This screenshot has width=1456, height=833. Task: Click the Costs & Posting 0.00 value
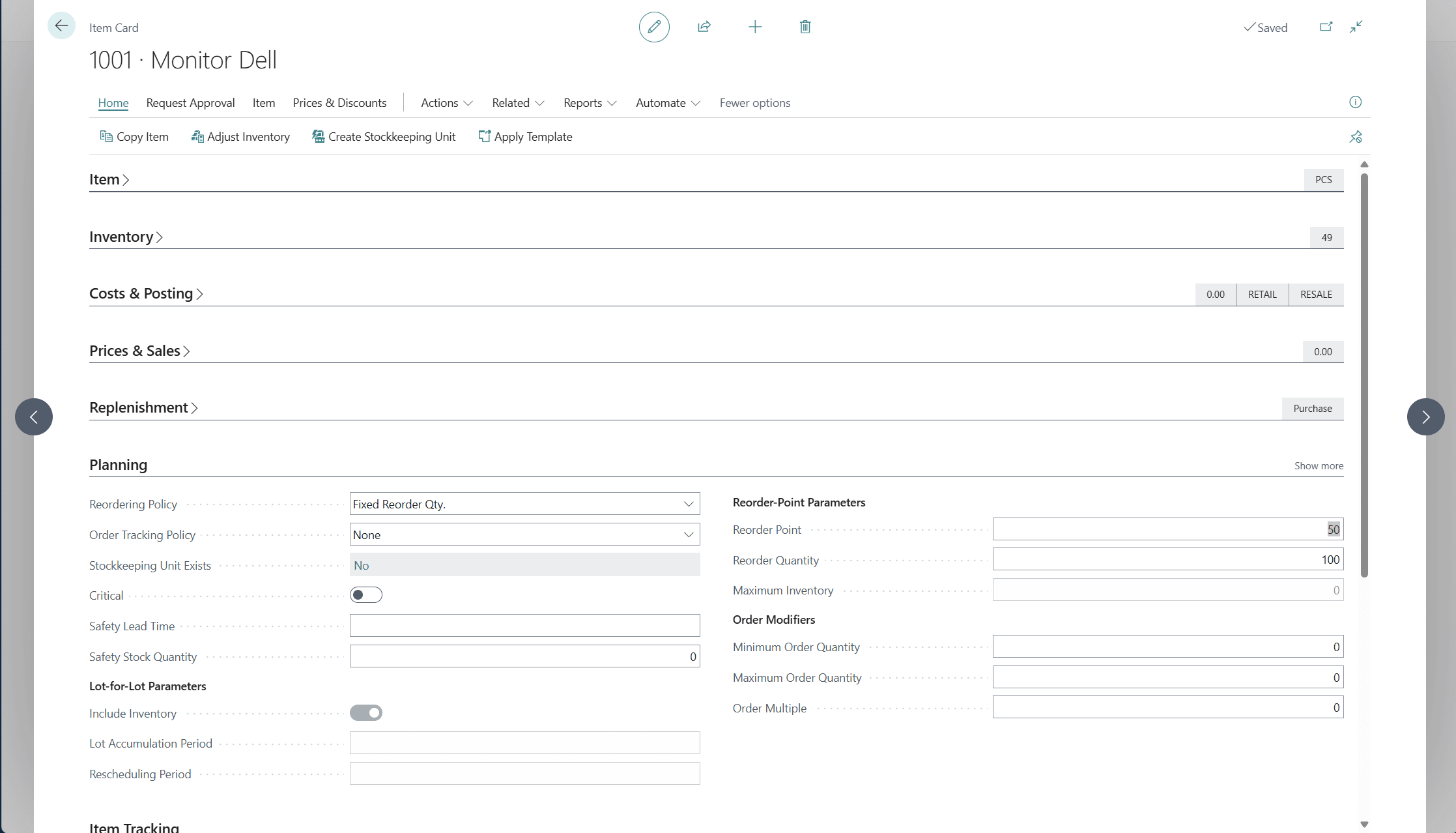[x=1216, y=295]
